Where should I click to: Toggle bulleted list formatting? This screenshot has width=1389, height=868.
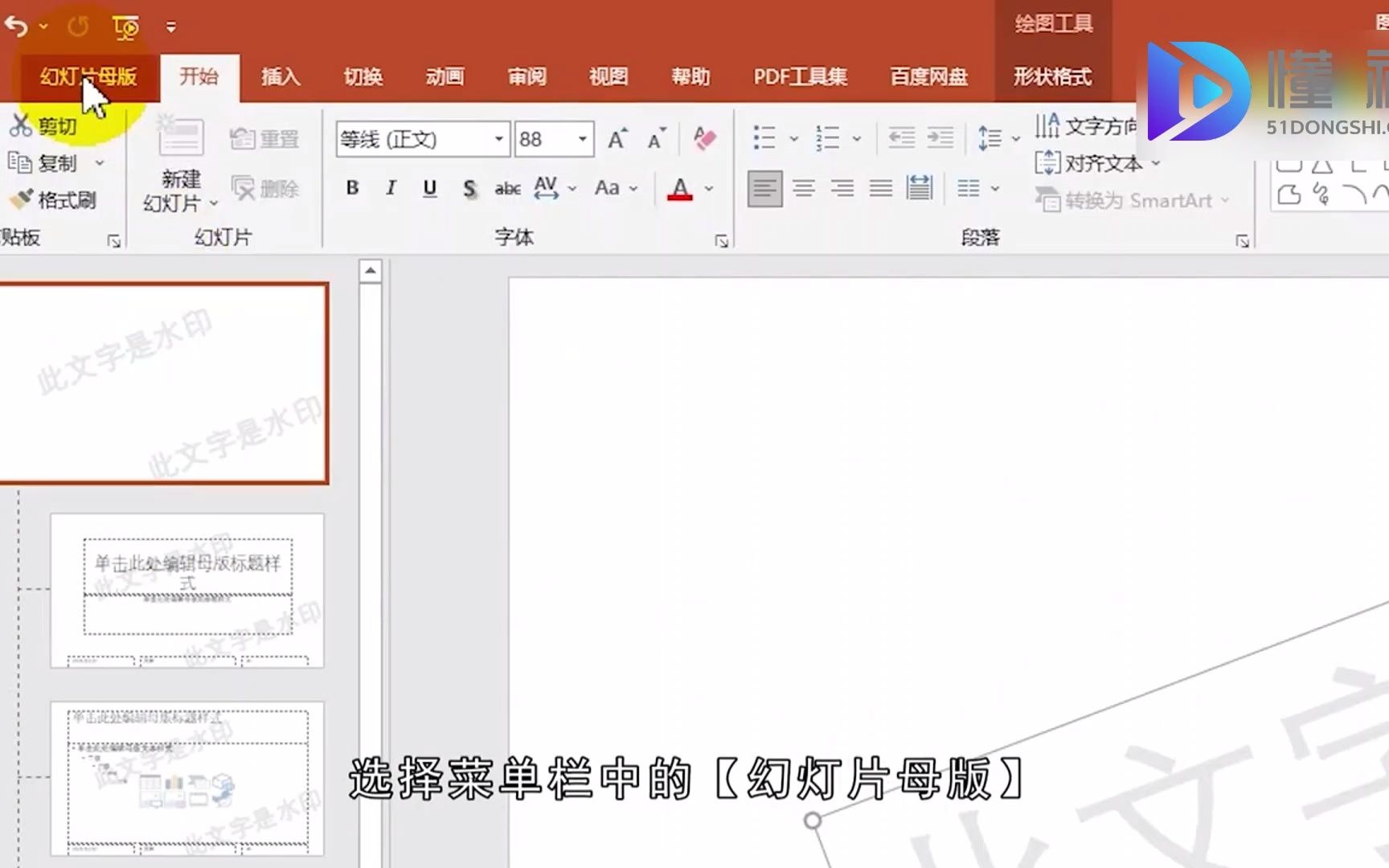click(764, 137)
